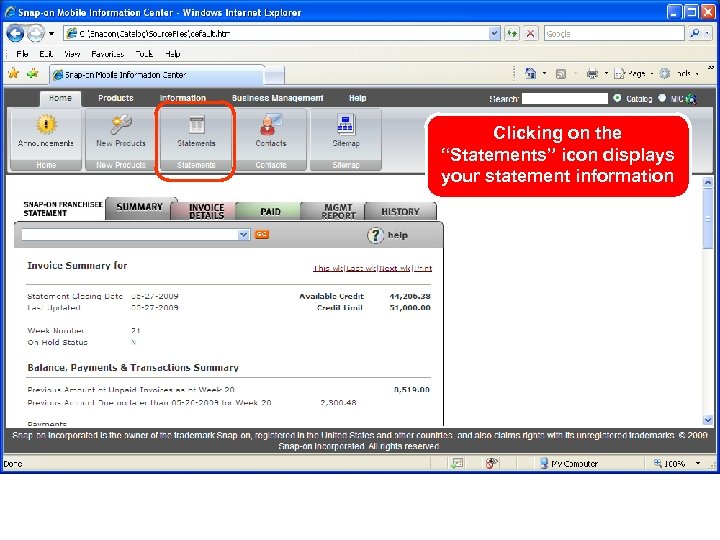Click the Print link in invoice summary
The width and height of the screenshot is (720, 540).
pos(423,268)
